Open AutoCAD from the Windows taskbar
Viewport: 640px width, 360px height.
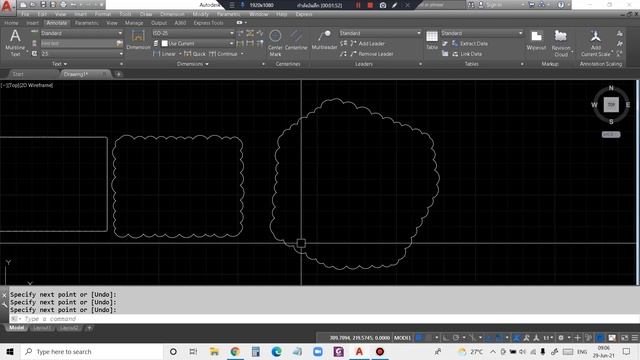tap(359, 351)
